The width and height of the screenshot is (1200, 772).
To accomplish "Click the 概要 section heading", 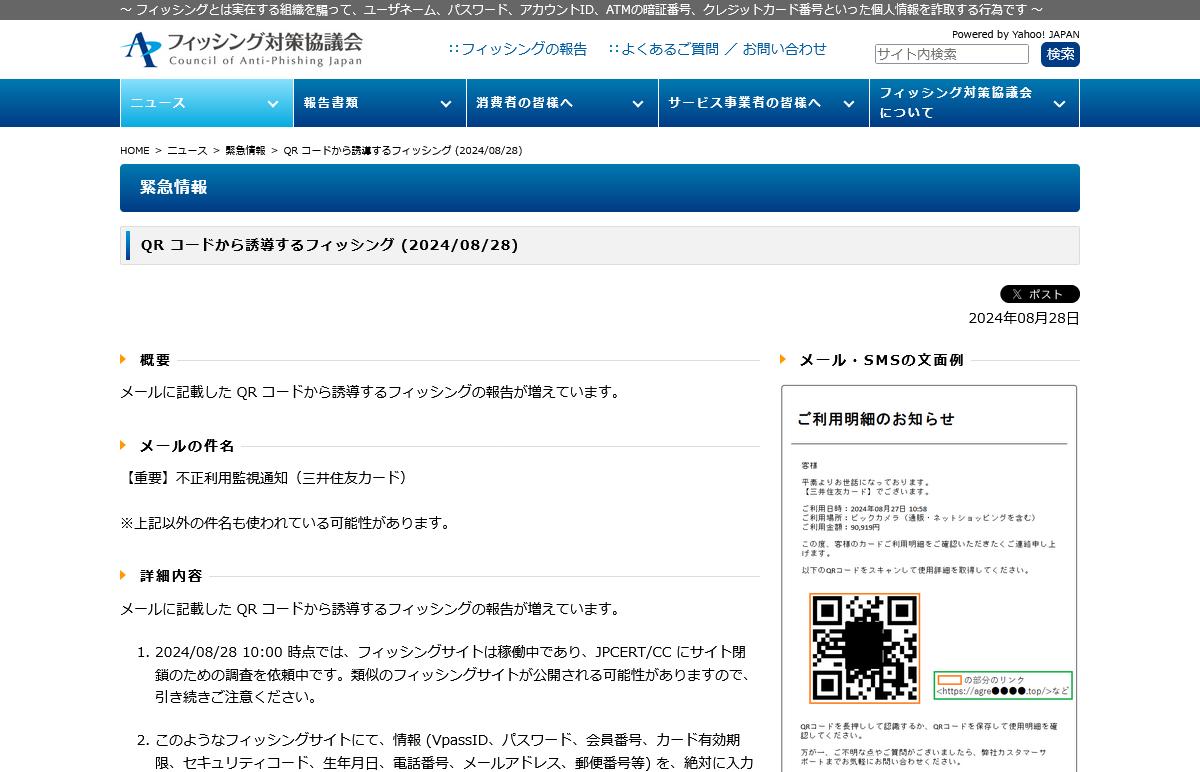I will point(155,360).
